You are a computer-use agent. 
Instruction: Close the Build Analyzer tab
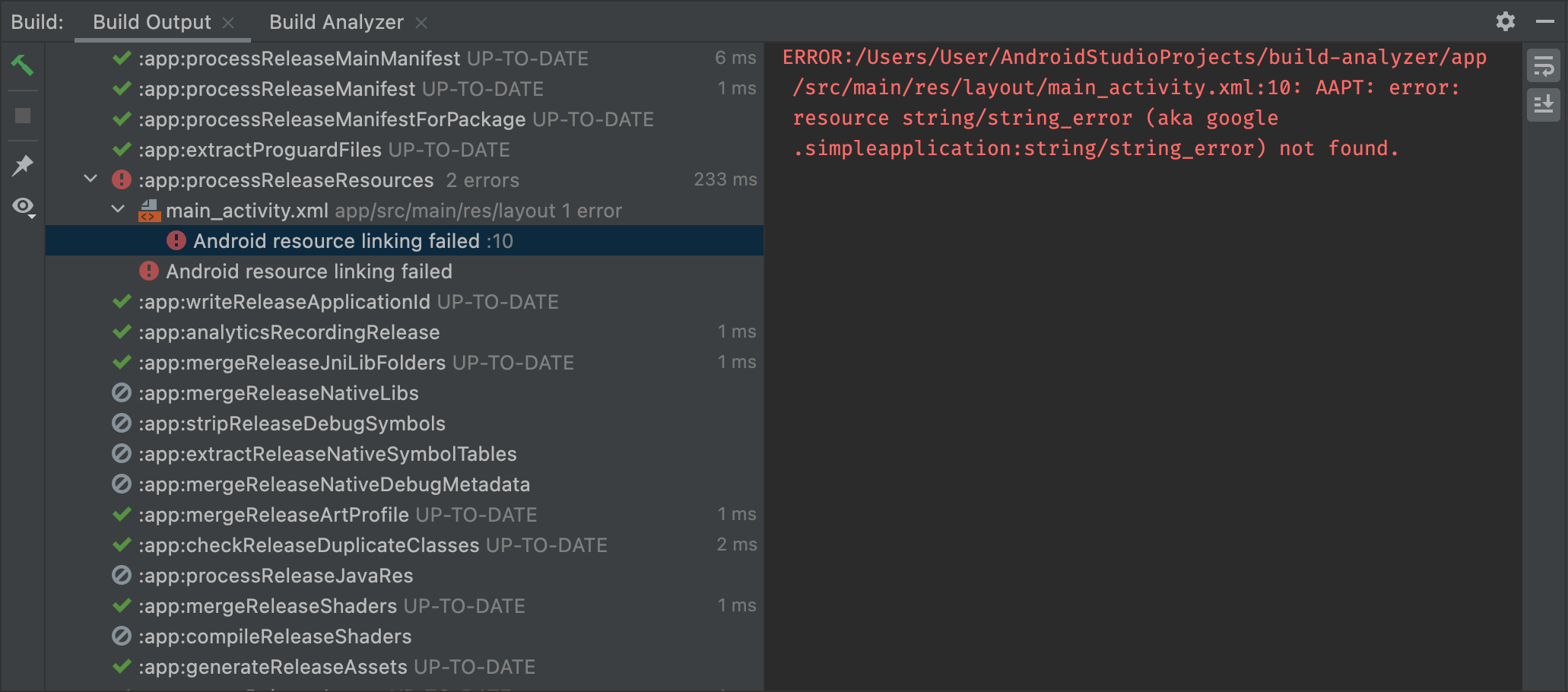tap(421, 23)
